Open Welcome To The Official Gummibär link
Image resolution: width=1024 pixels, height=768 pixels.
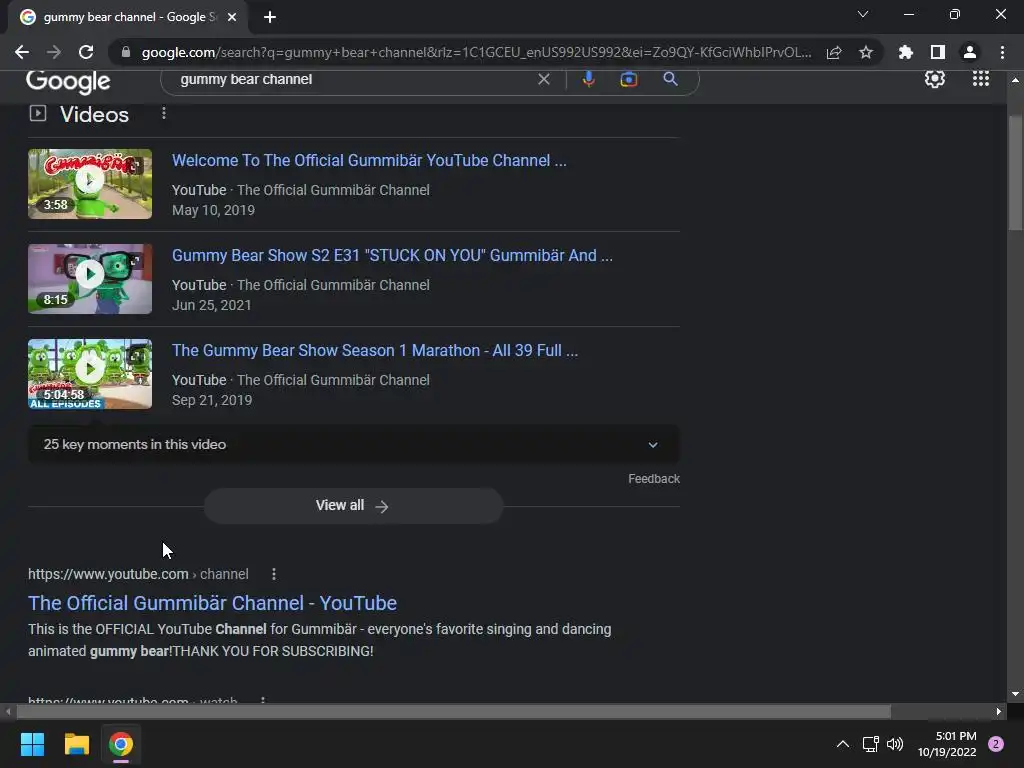(x=369, y=161)
